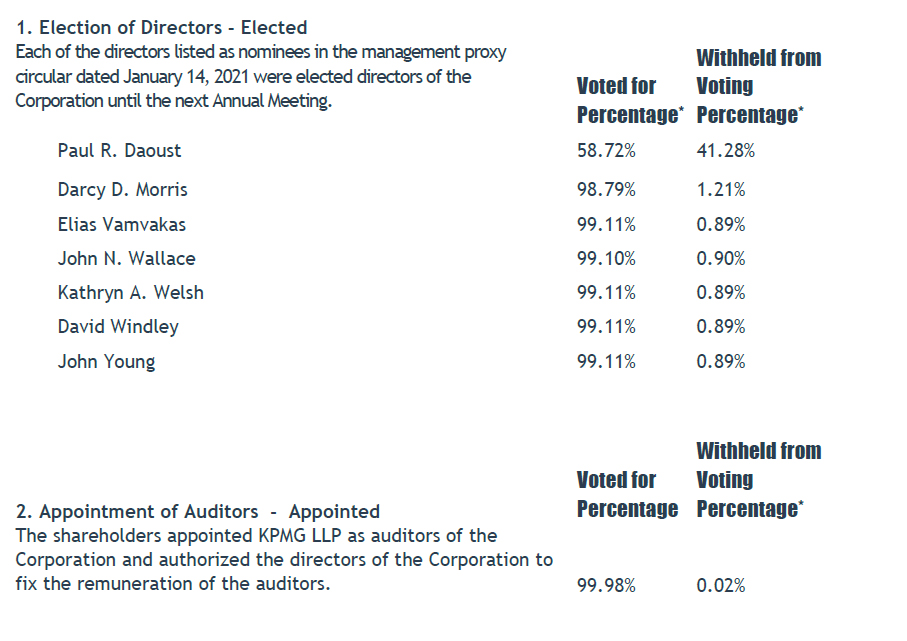The image size is (907, 641).
Task: Click the first 'Voted for Percentage*' column header
Action: [630, 100]
